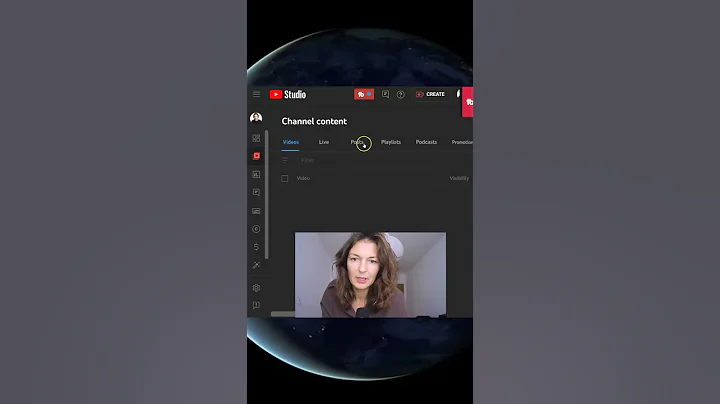Open Subtitles from the sidebar
This screenshot has height=404, width=720.
click(x=256, y=211)
